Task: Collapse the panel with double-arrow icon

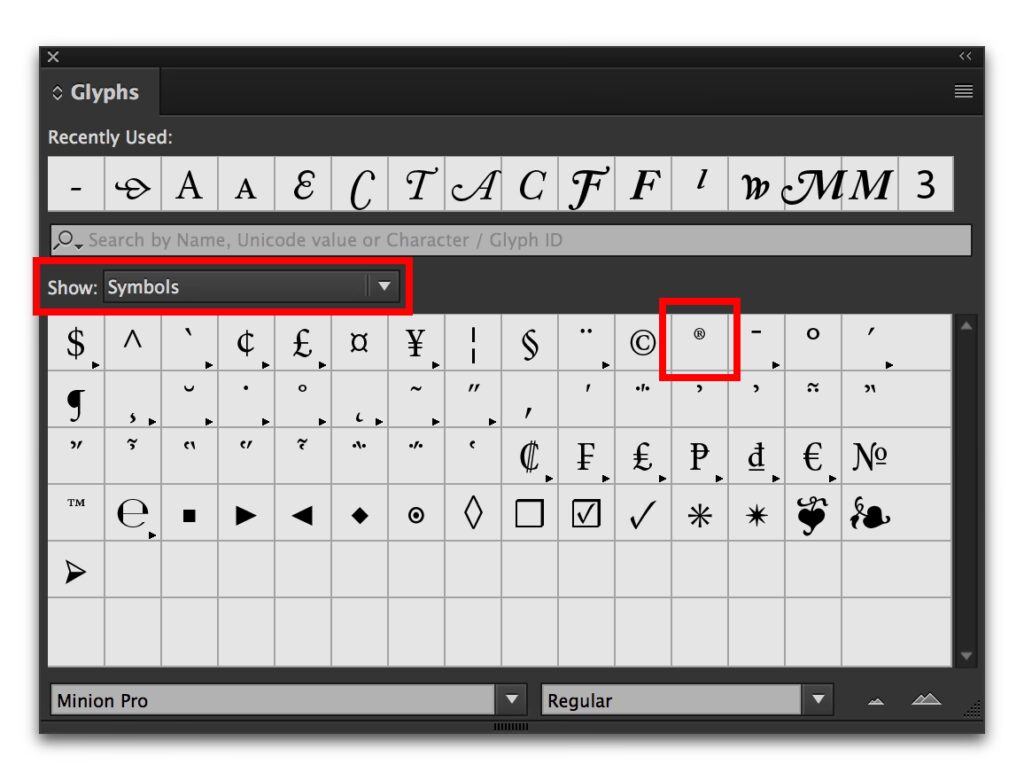Action: [x=965, y=57]
